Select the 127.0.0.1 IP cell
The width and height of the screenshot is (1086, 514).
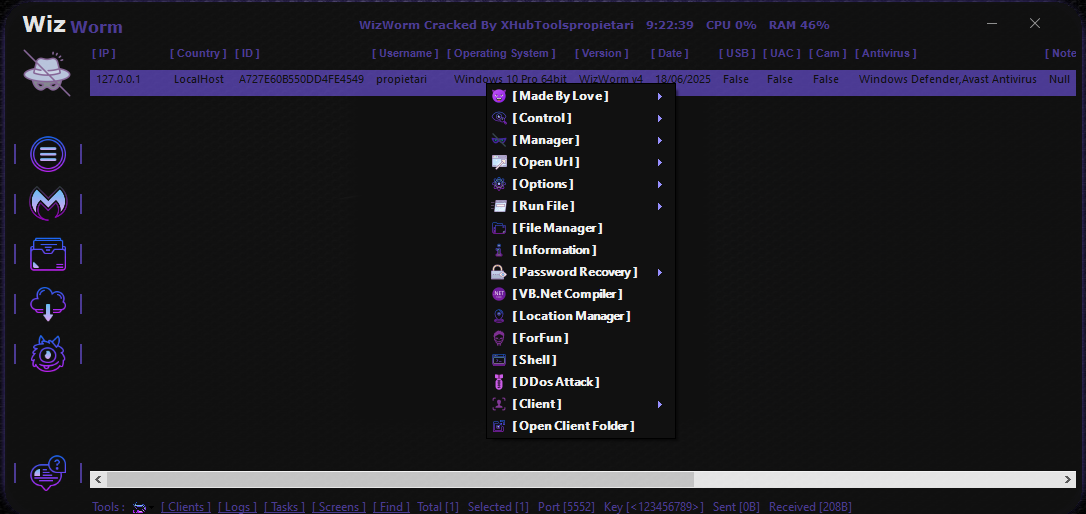(x=118, y=80)
